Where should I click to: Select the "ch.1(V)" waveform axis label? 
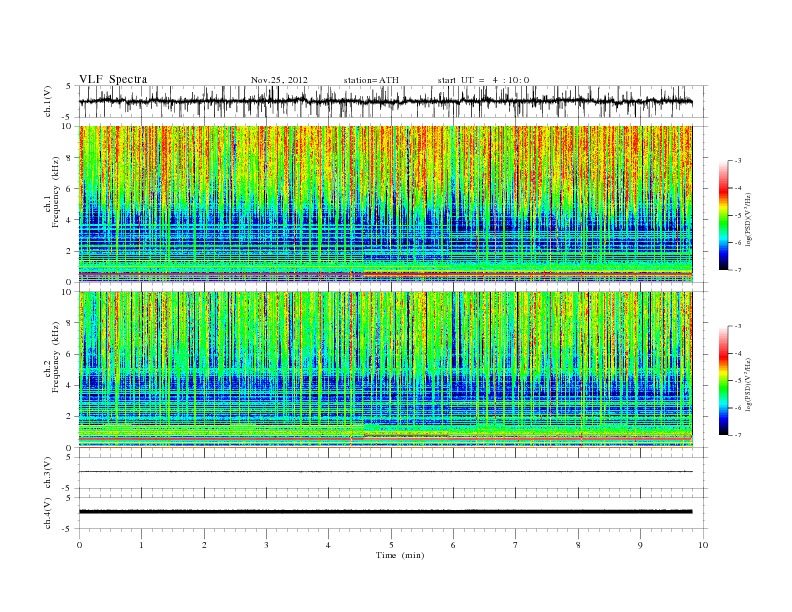pos(48,101)
